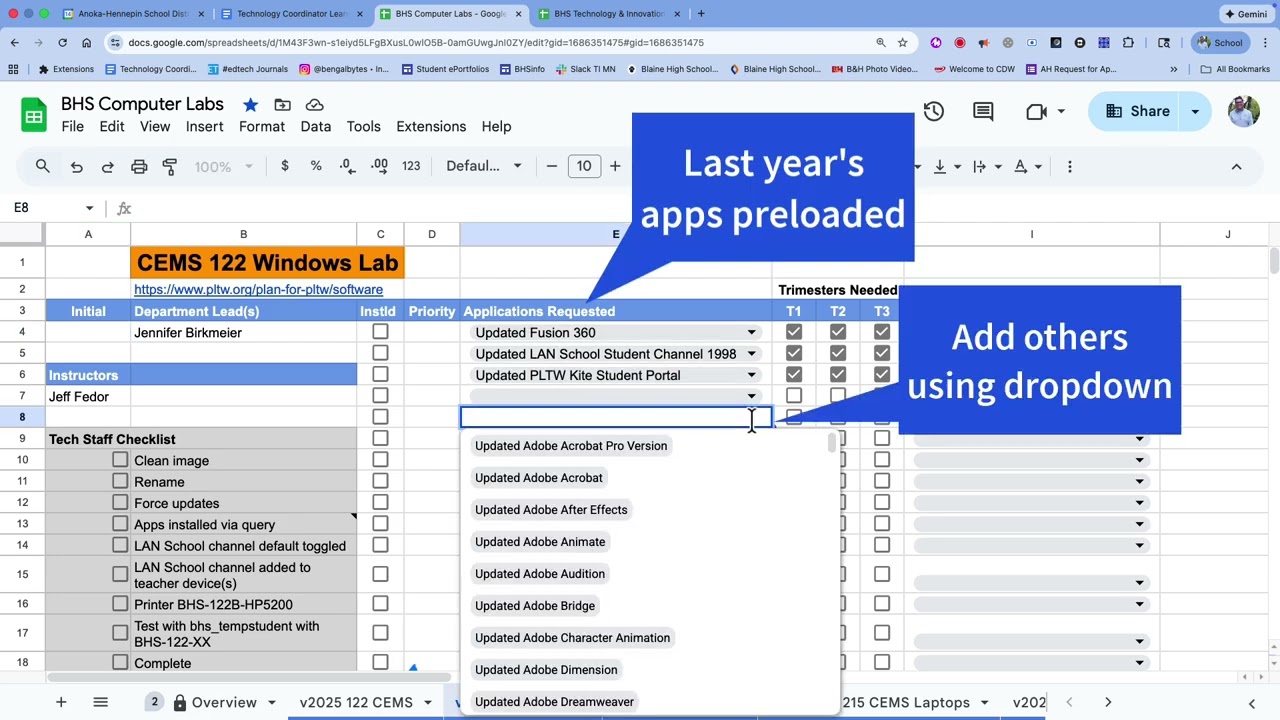Open the Format menu
This screenshot has width=1280, height=720.
(262, 127)
